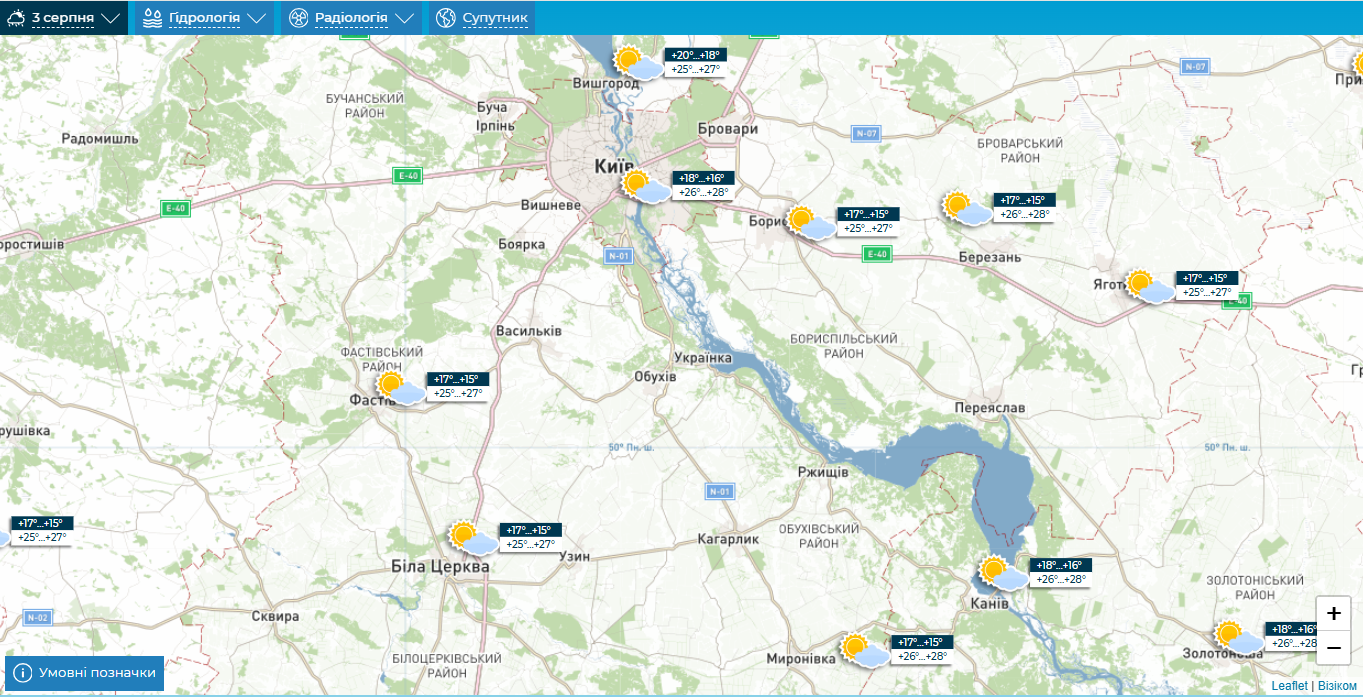Click the Kyiv temperature label +18°...+16°

702,178
